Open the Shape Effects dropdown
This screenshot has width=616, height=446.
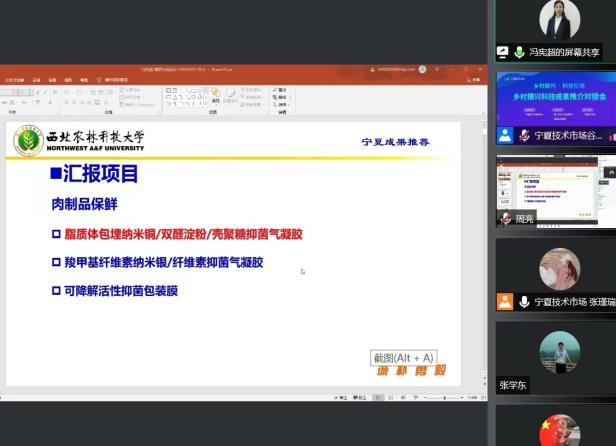(251, 105)
